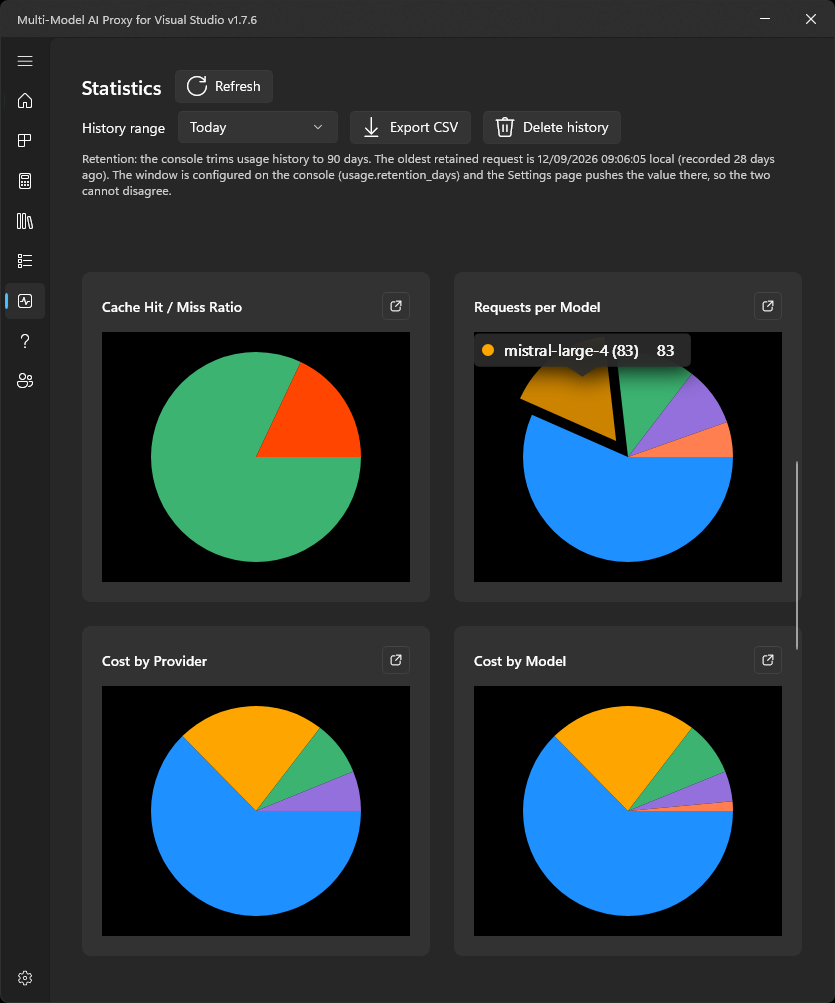The height and width of the screenshot is (1003, 835).
Task: Pop out the Cache Hit / Miss Ratio chart
Action: coord(396,306)
